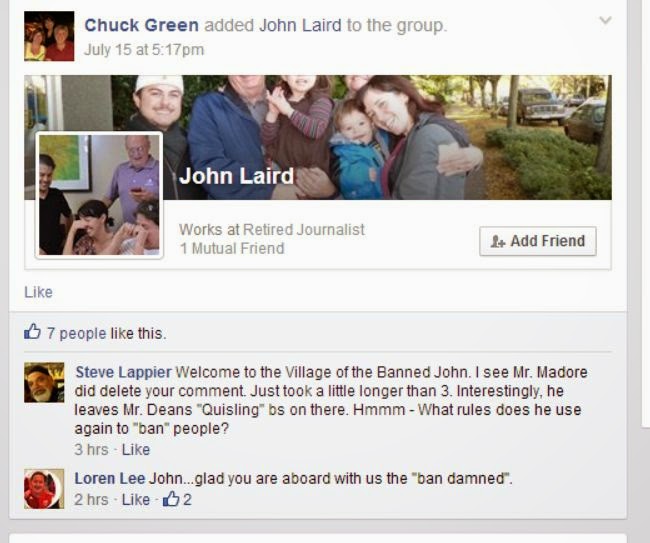The image size is (650, 543).
Task: Click Loren Lee's avatar icon
Action: click(44, 489)
